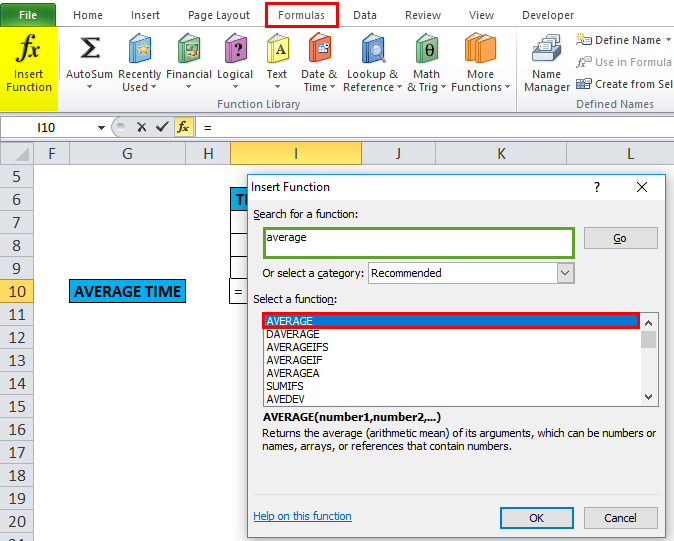The height and width of the screenshot is (541, 674).
Task: Switch to the Home tab
Action: click(x=88, y=15)
